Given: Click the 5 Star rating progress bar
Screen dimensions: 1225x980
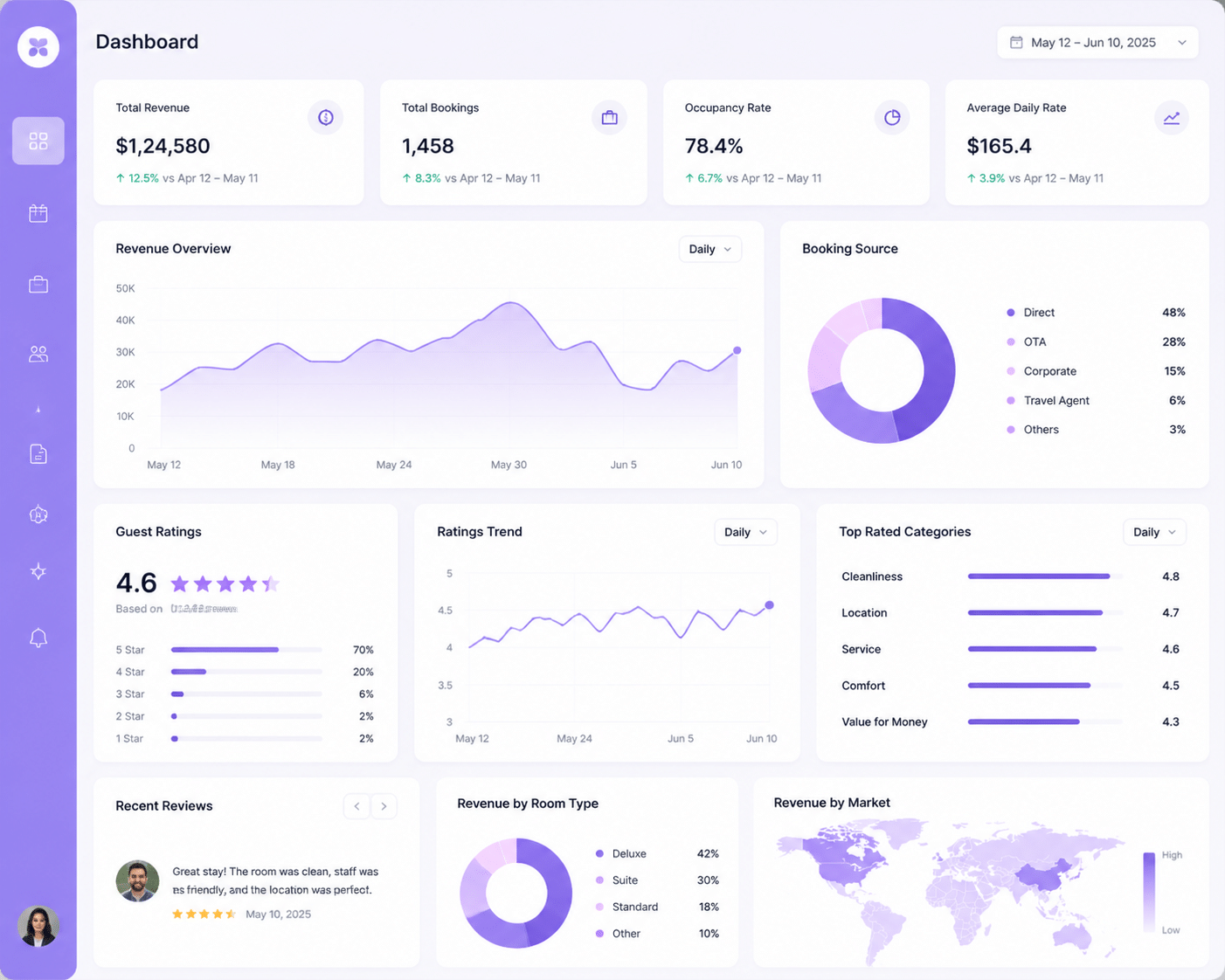Looking at the screenshot, I should point(246,650).
